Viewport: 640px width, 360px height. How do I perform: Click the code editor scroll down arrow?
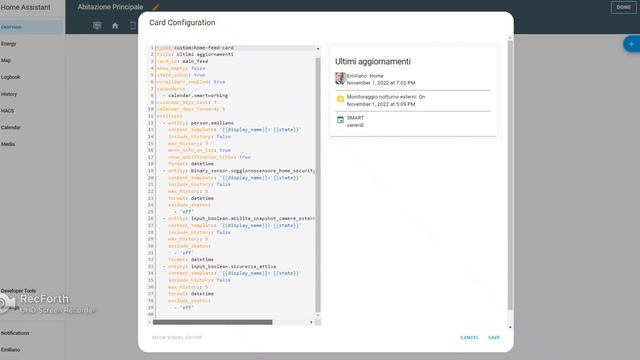click(318, 316)
